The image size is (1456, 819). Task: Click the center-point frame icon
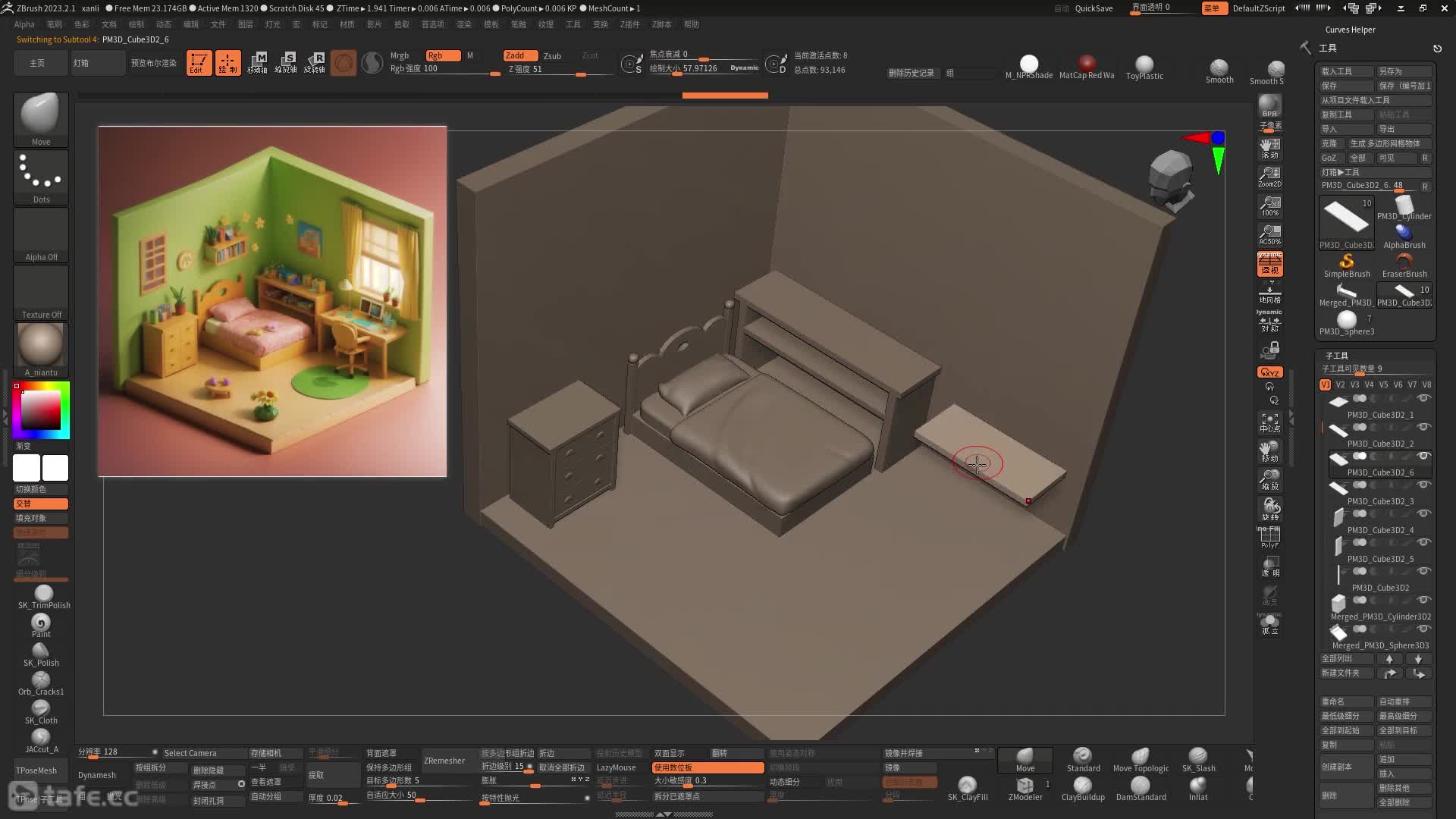tap(1269, 422)
